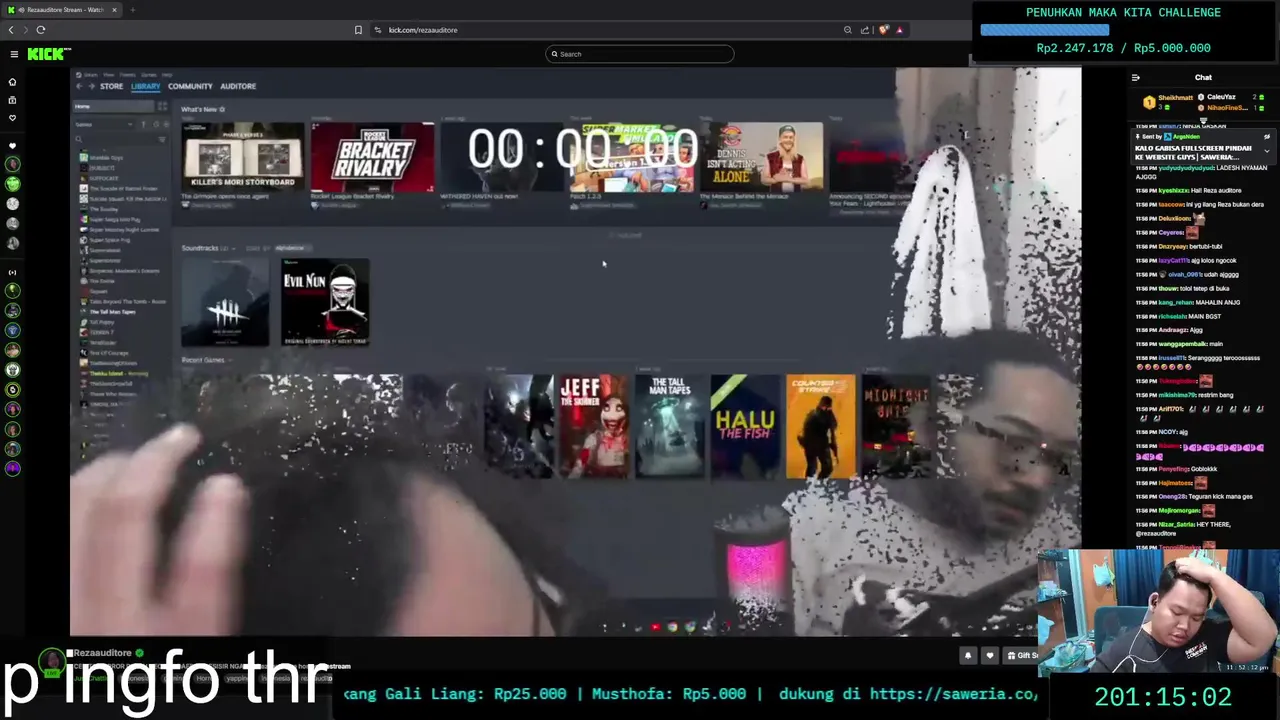Click username mikishima79 in chat
Screen dimensions: 1280x720
coord(1177,394)
